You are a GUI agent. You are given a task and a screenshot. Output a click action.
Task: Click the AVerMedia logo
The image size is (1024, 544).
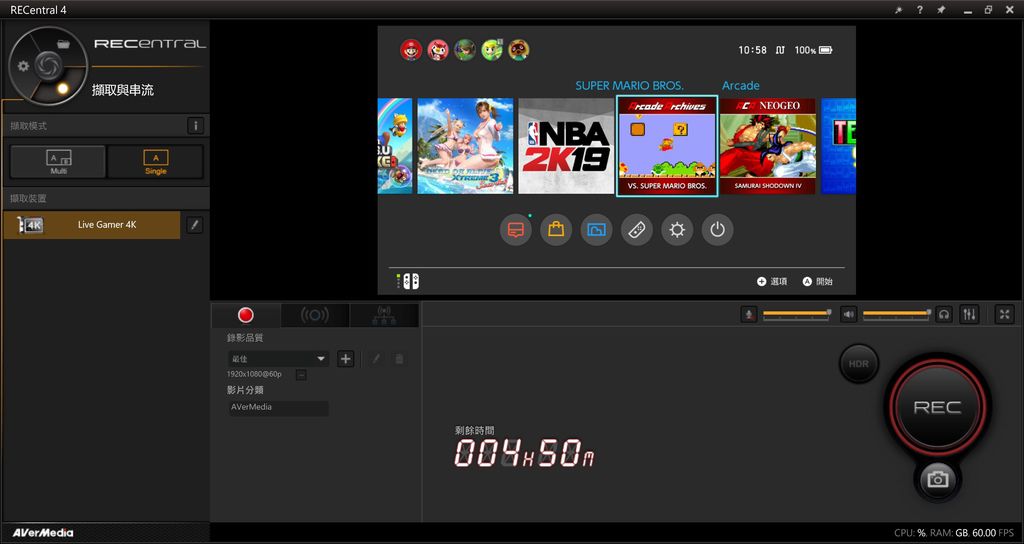43,533
